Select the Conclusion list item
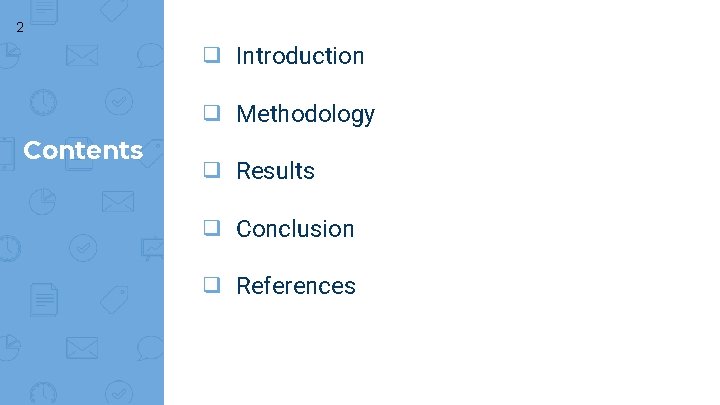This screenshot has width=720, height=405. point(295,229)
